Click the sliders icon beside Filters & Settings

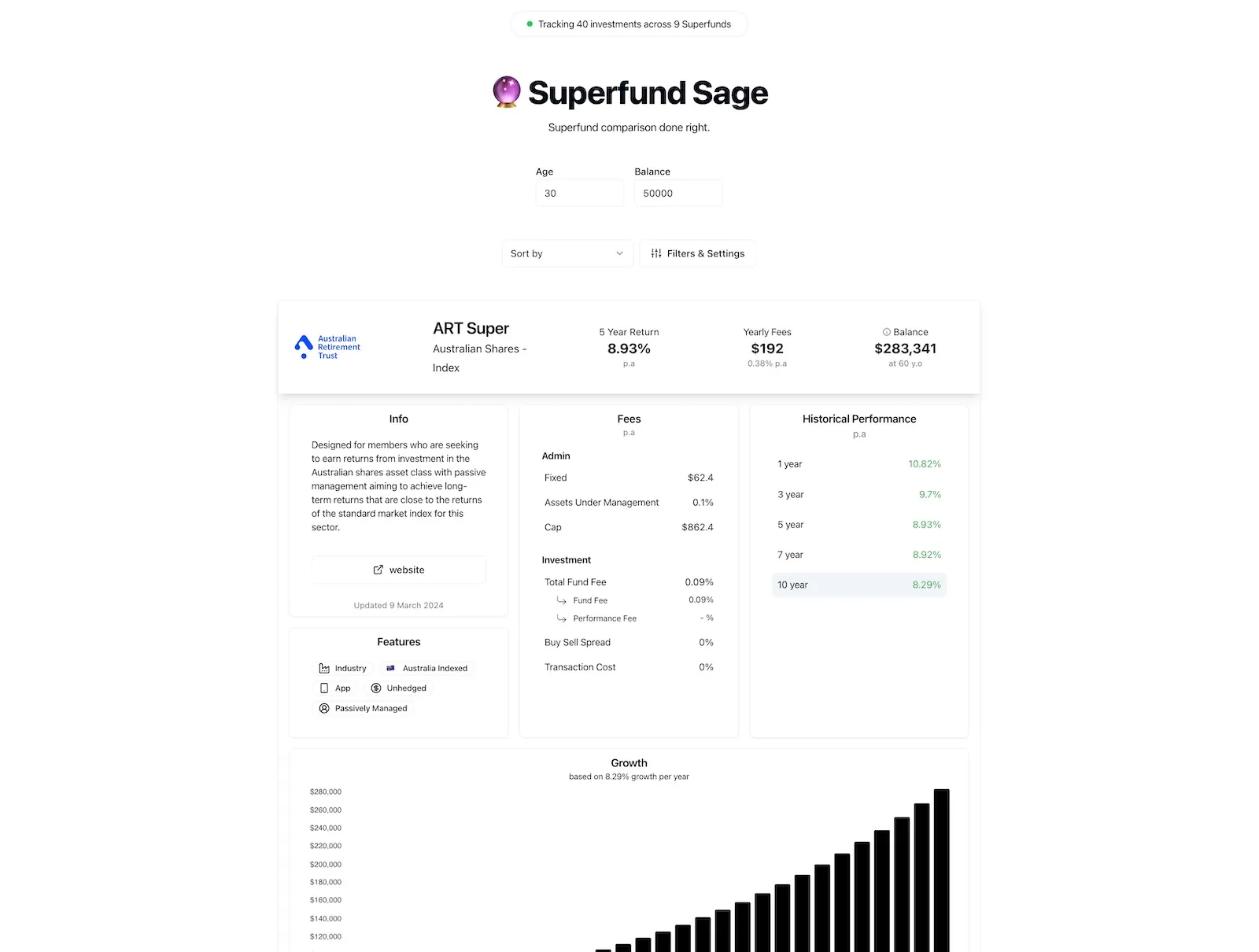(656, 253)
